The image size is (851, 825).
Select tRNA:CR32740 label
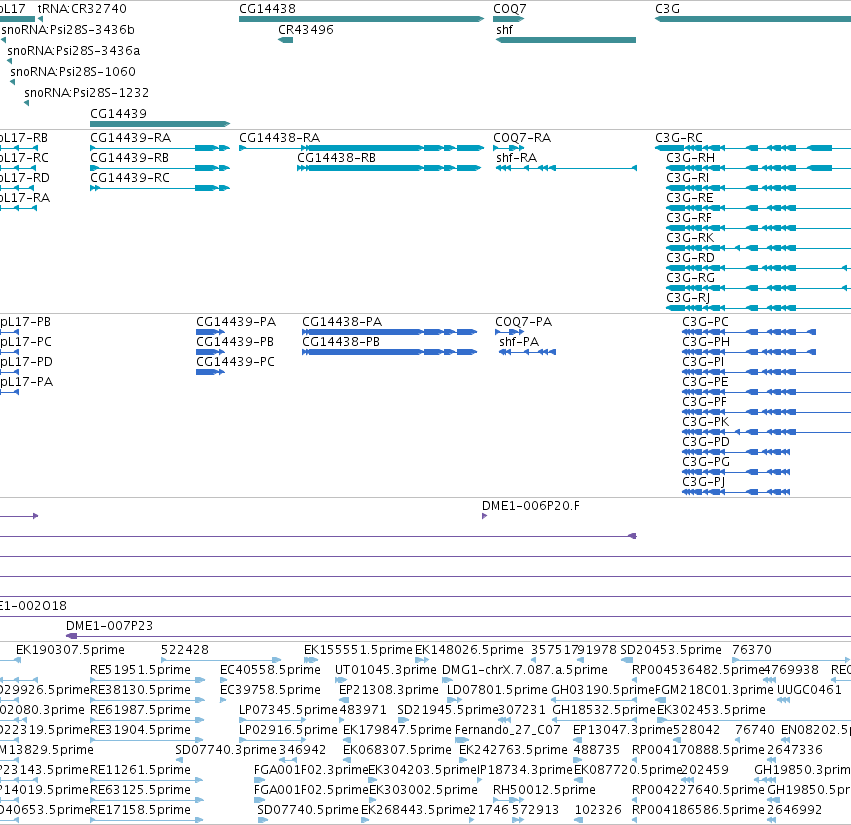click(82, 9)
